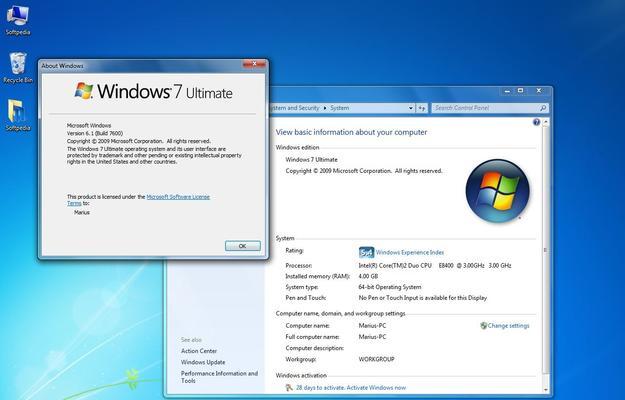Click OK in the About Windows dialog

point(242,246)
